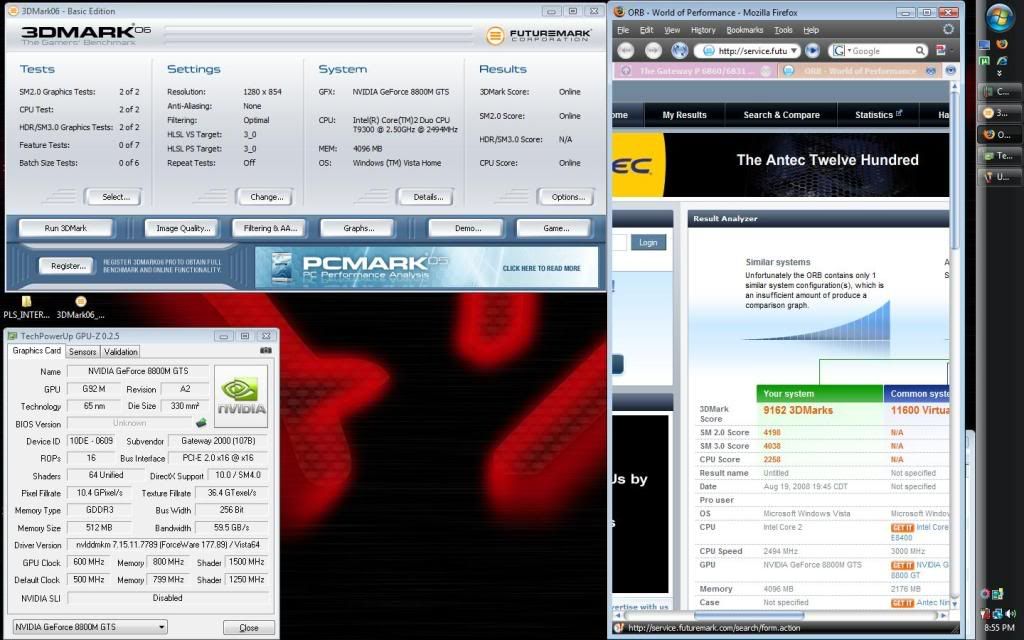This screenshot has width=1024, height=640.
Task: Launch Internet Explorer from the Quick Launch
Action: coord(1002,61)
